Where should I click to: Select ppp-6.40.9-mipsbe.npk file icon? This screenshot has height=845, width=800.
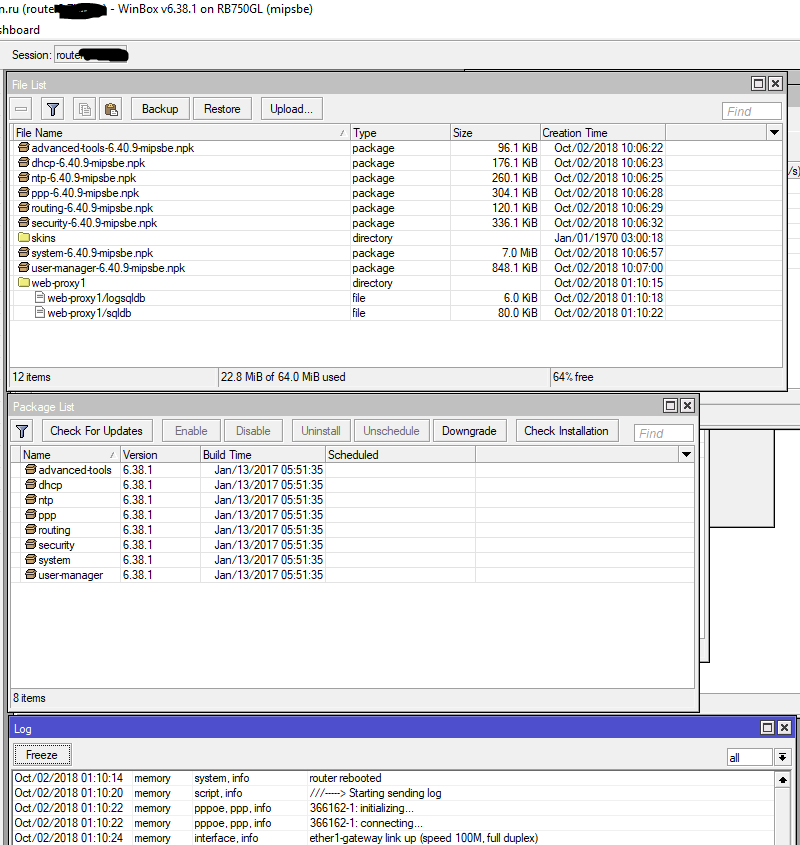pyautogui.click(x=24, y=192)
